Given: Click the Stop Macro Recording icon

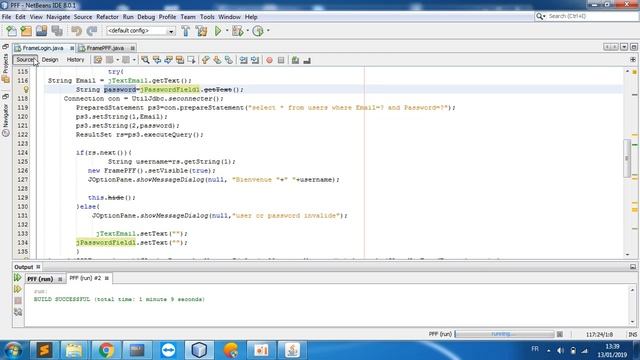Looking at the screenshot, I should tap(281, 60).
